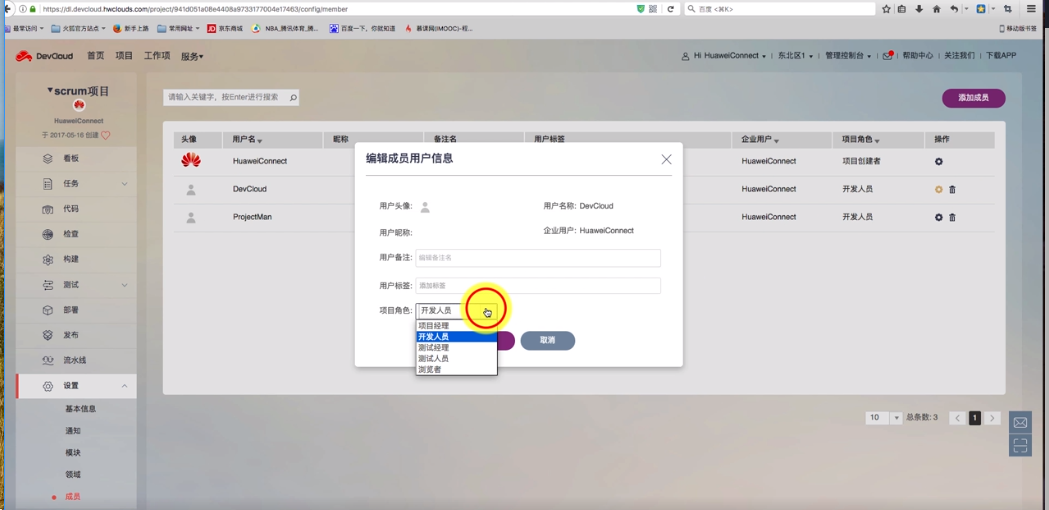Viewport: 1049px width, 510px height.
Task: Click the 取消 button in dialog
Action: pyautogui.click(x=548, y=341)
